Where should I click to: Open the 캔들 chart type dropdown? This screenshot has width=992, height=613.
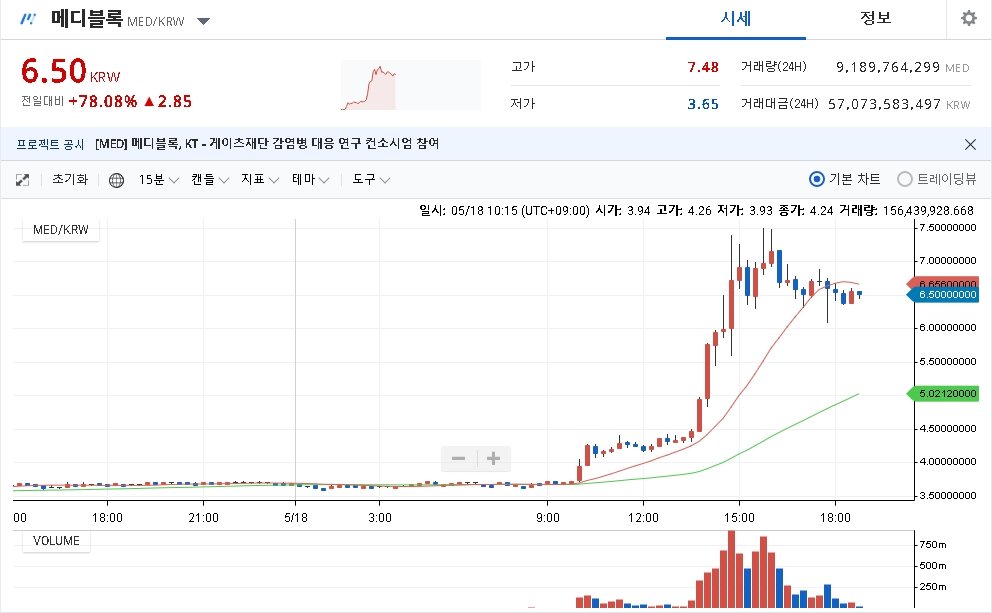pos(210,180)
